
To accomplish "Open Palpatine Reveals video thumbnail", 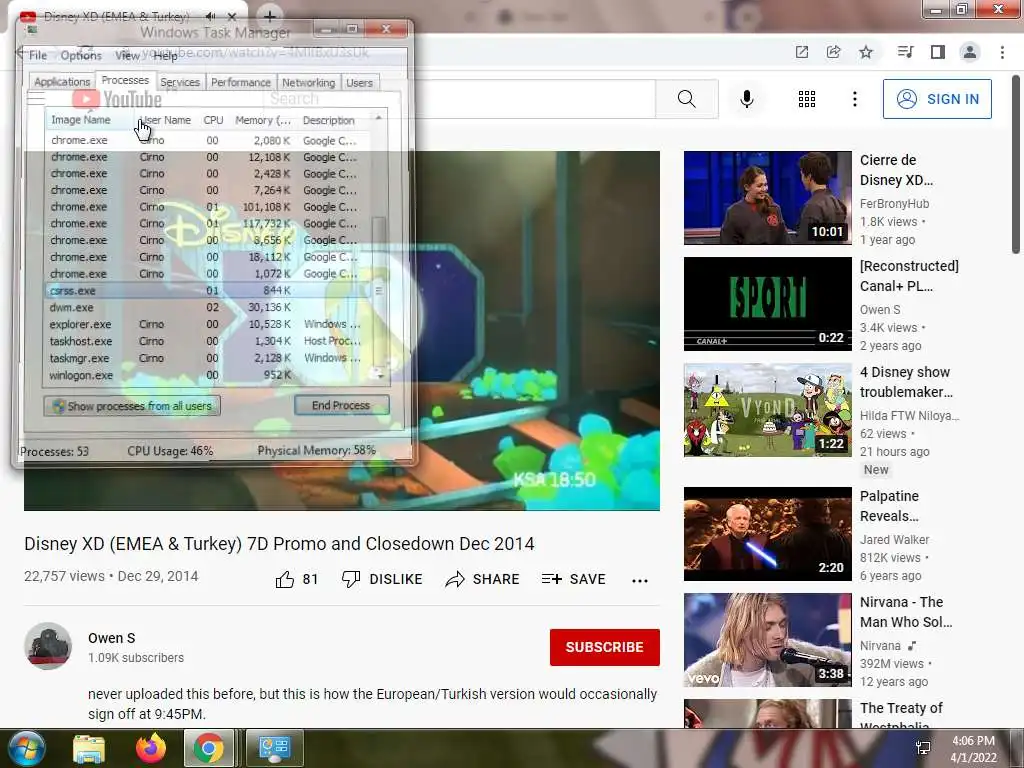I will [x=768, y=534].
